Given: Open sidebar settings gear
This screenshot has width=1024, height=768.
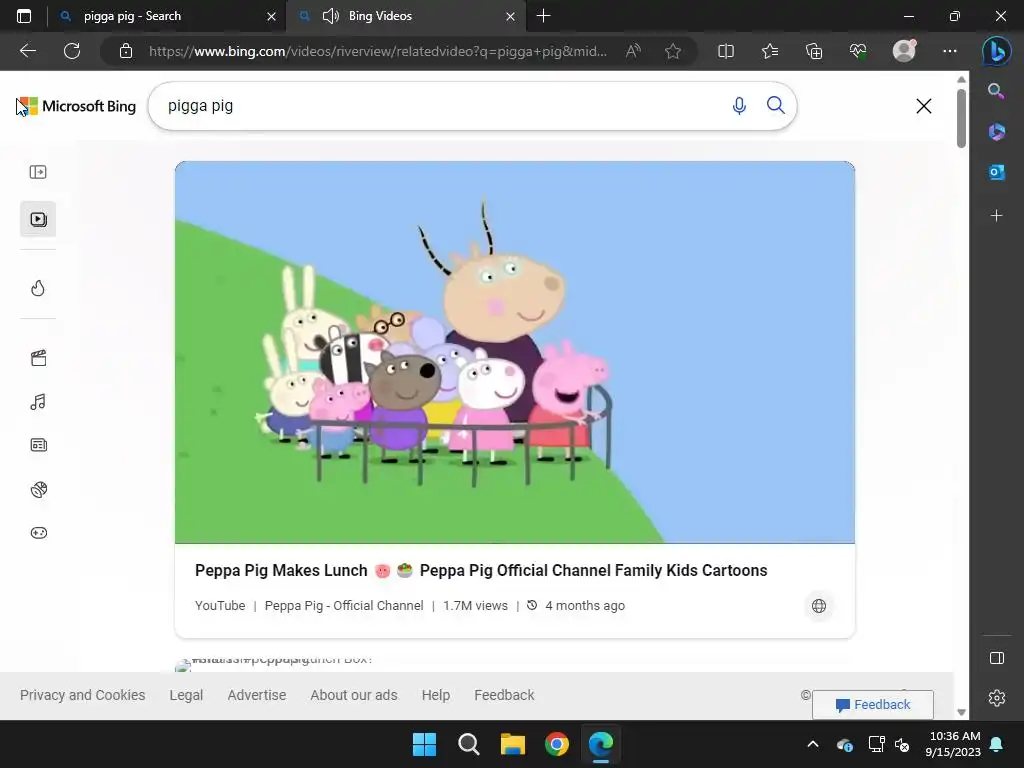Looking at the screenshot, I should click(997, 698).
